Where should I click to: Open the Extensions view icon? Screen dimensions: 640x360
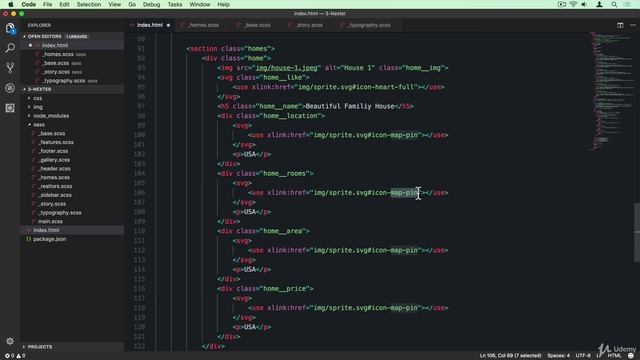click(10, 108)
